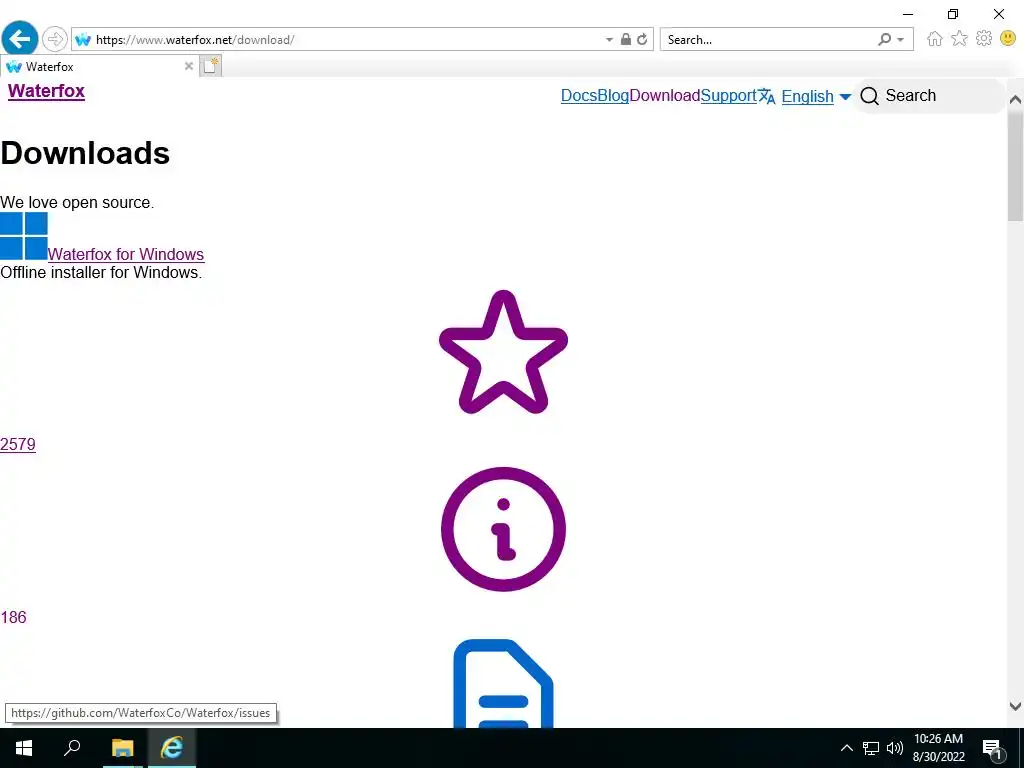Screen dimensions: 1024x768
Task: Open Windows taskbar search
Action: 72,748
